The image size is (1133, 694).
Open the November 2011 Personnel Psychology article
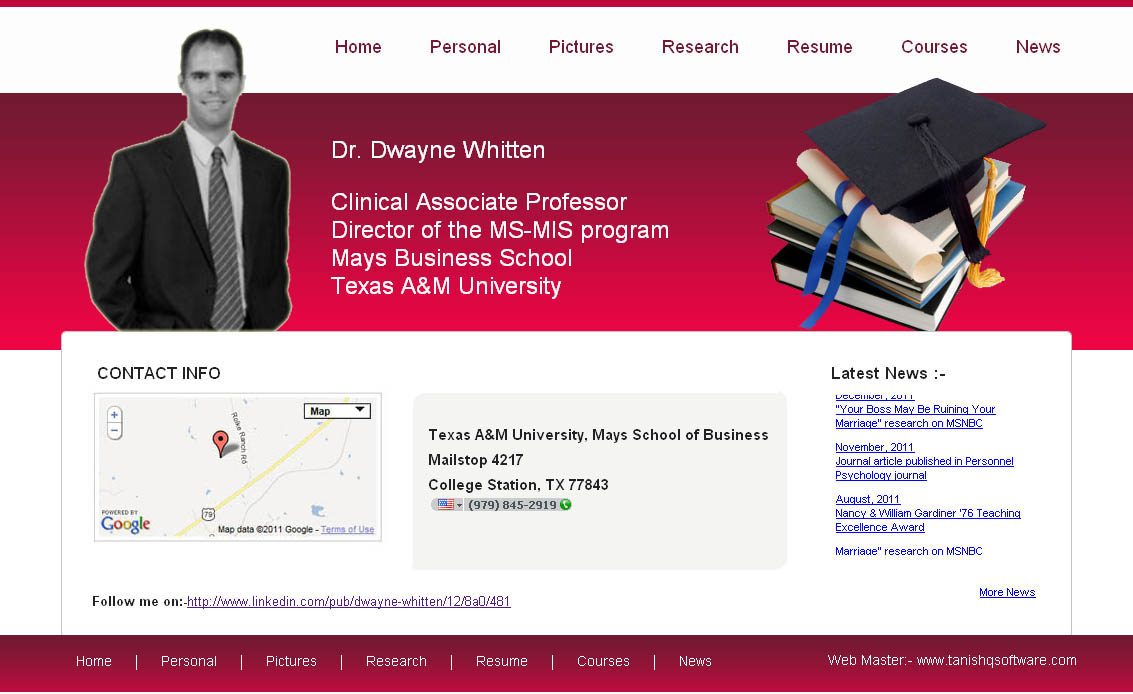pos(924,468)
